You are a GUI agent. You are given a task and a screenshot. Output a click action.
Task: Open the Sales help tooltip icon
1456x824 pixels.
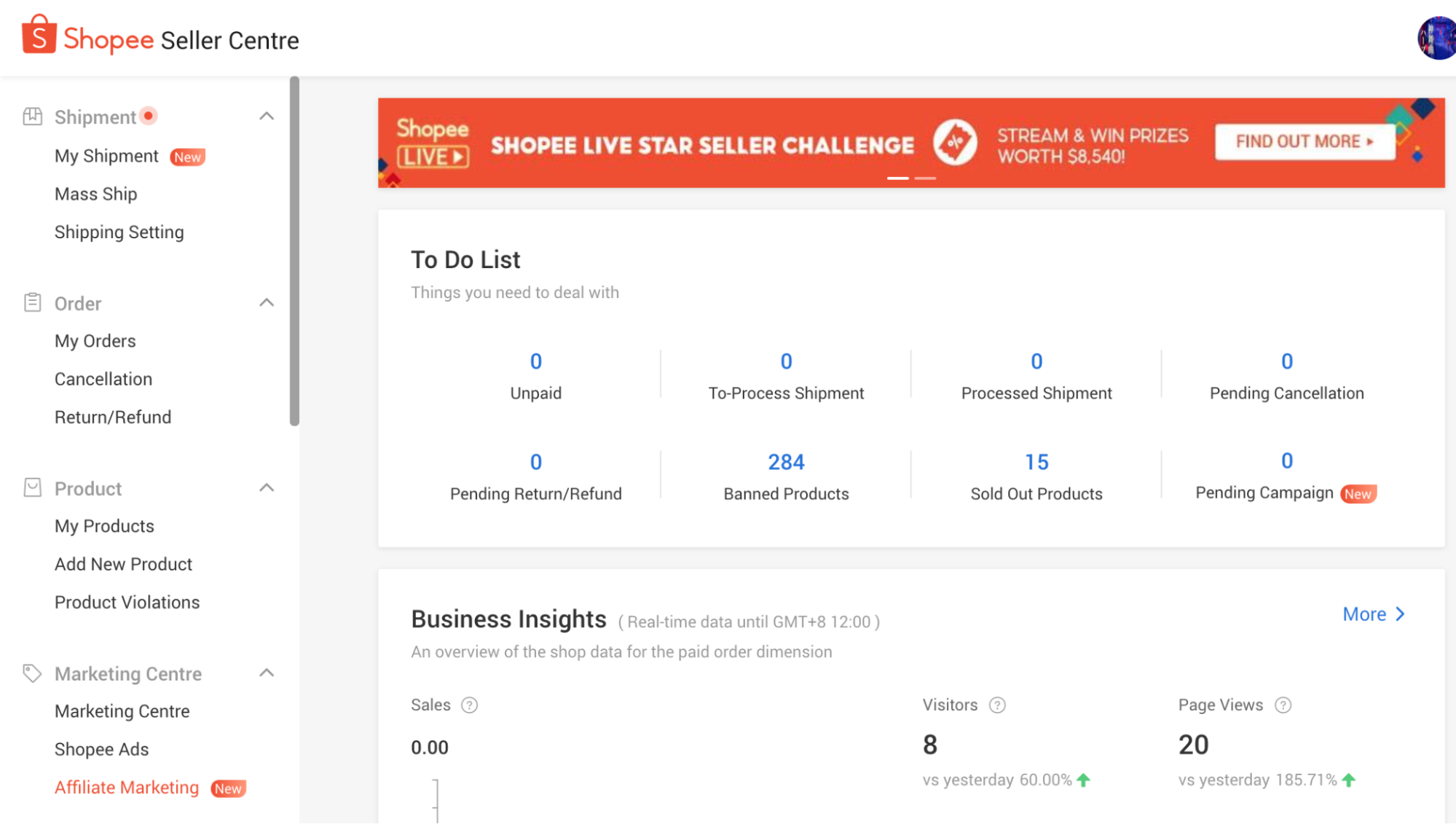coord(470,705)
